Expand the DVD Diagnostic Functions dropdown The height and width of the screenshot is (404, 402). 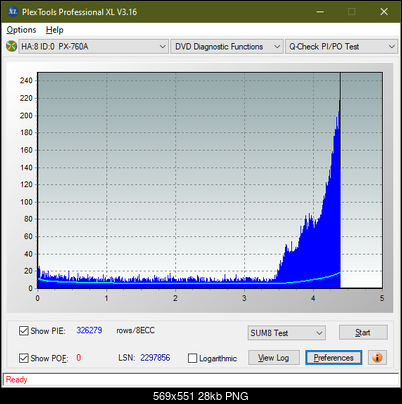click(227, 46)
